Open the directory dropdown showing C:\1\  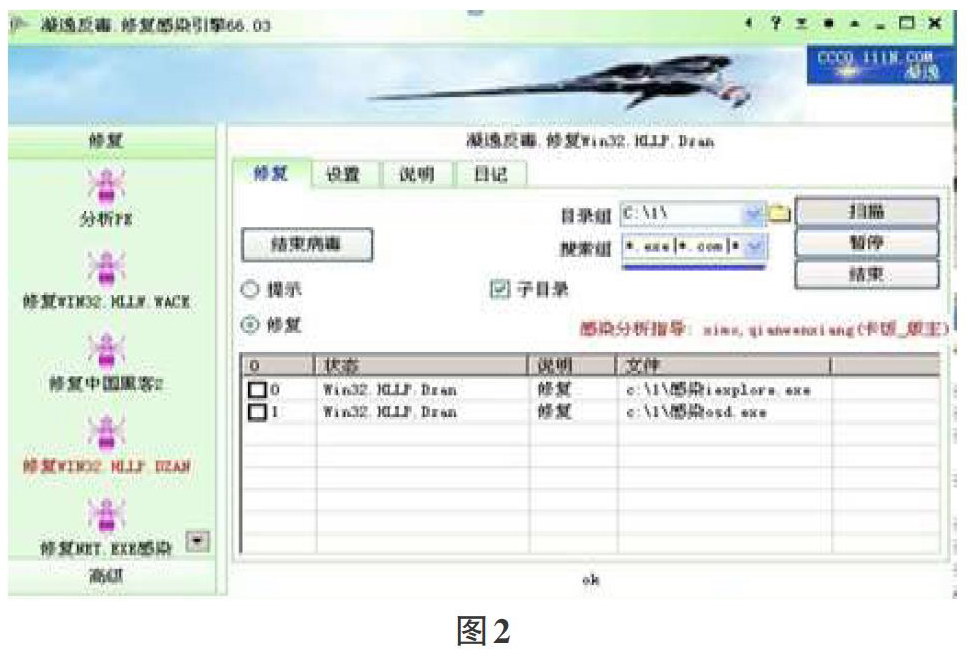click(x=753, y=214)
